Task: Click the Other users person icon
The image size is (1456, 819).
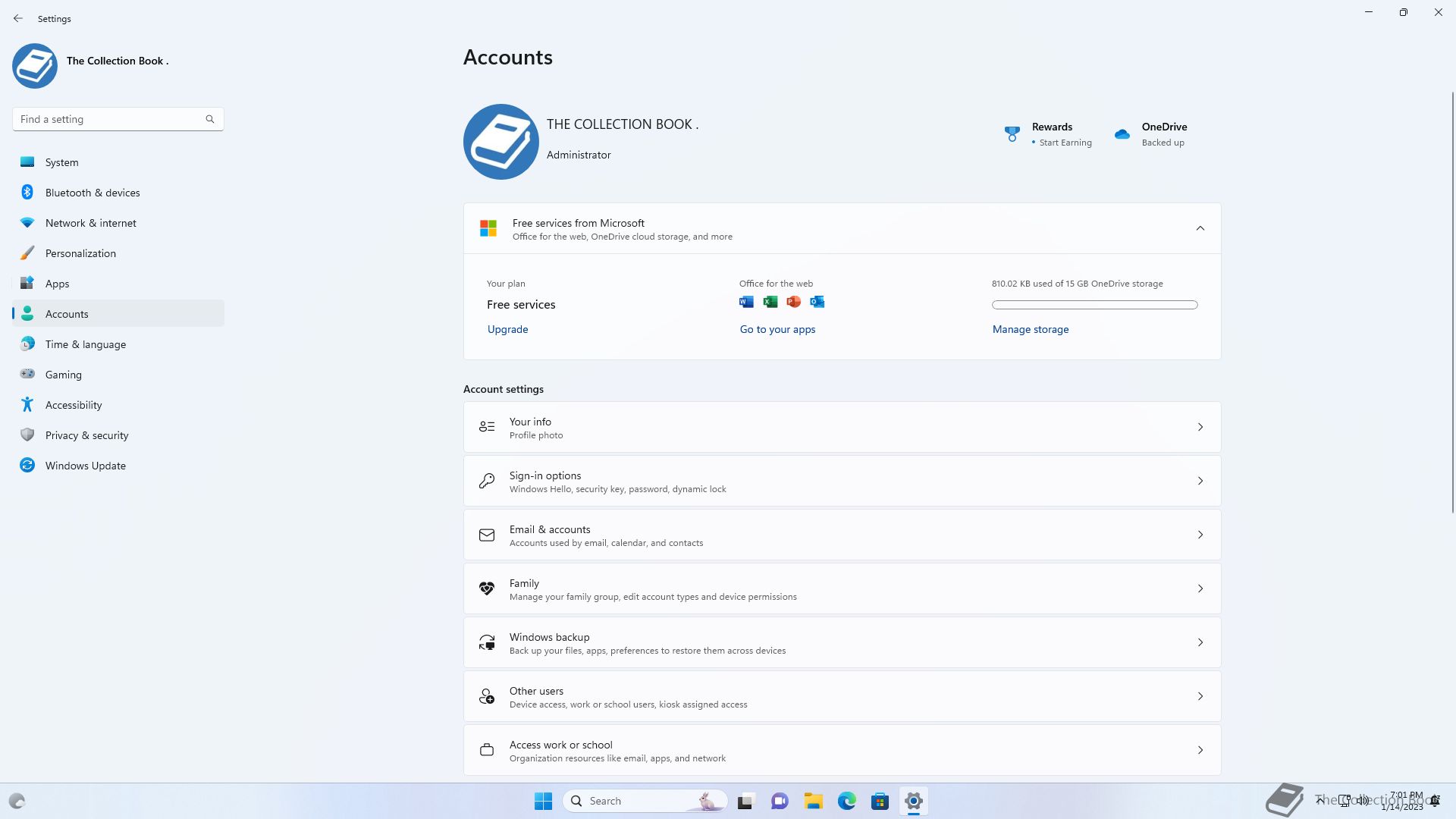Action: (487, 696)
